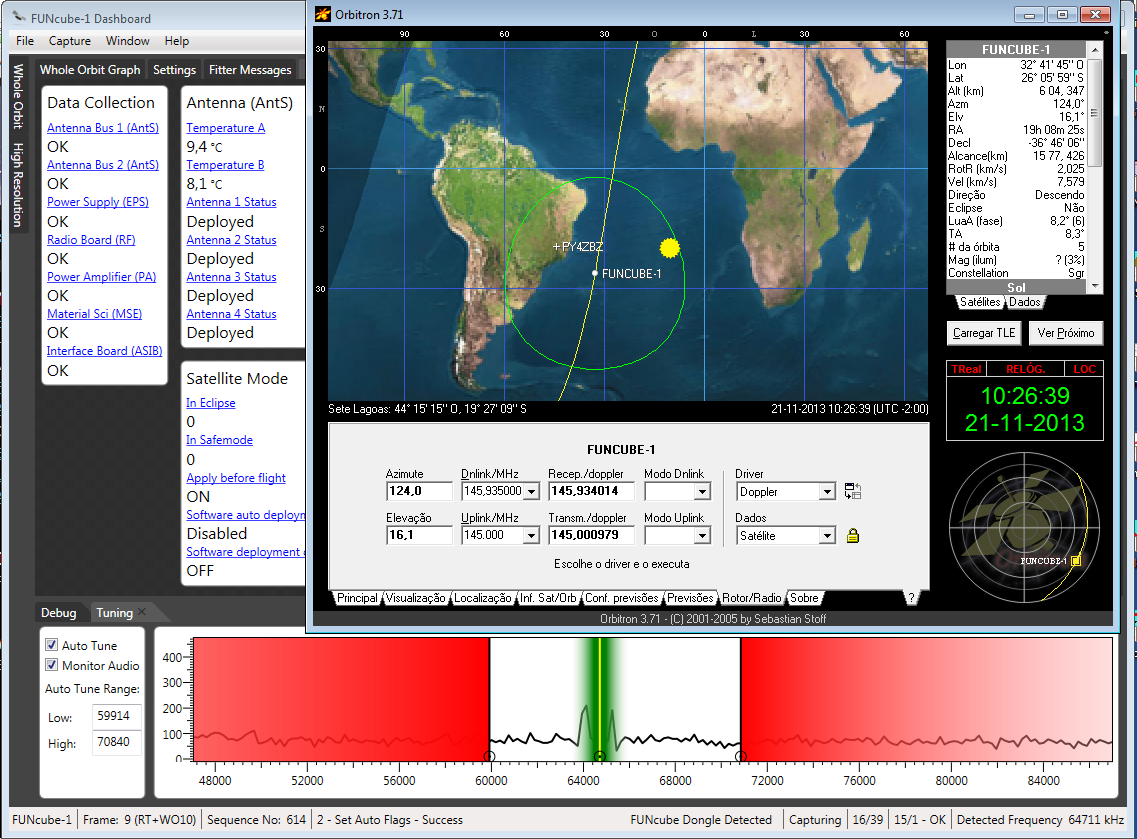Open the Apply before flight link
1137x839 pixels.
click(x=236, y=478)
